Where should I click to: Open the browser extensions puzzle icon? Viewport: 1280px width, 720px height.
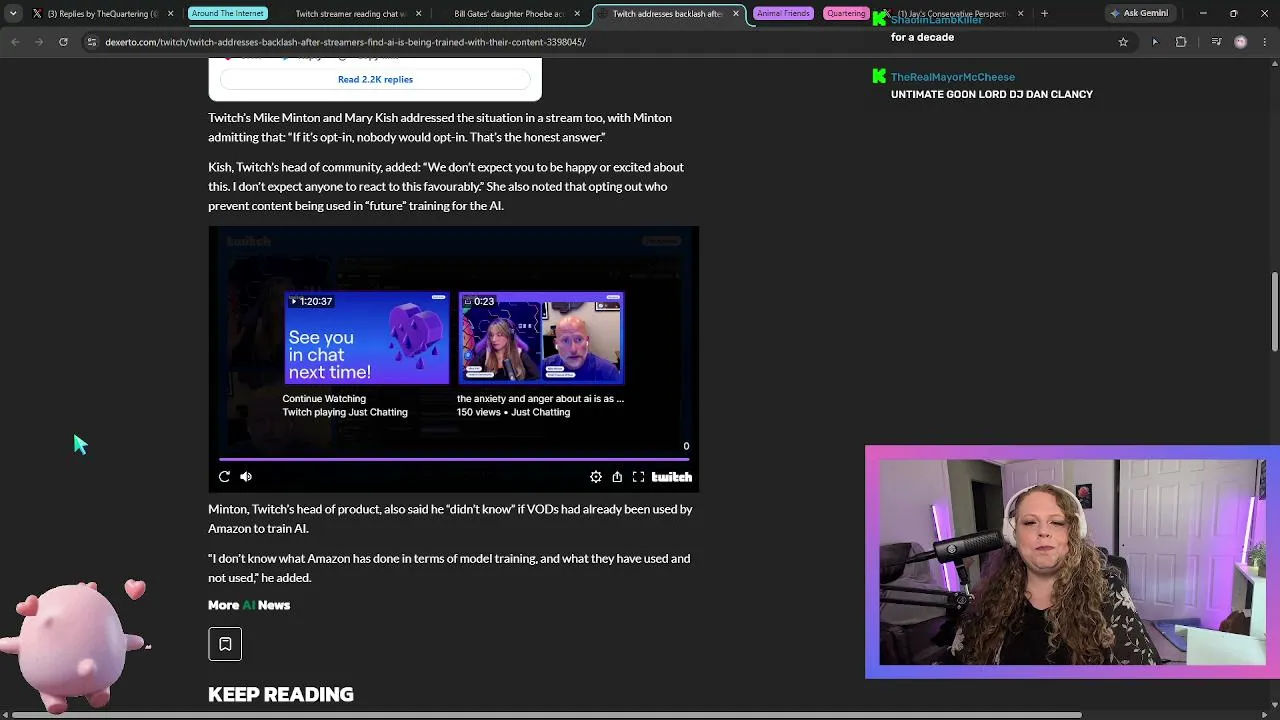tap(1181, 42)
